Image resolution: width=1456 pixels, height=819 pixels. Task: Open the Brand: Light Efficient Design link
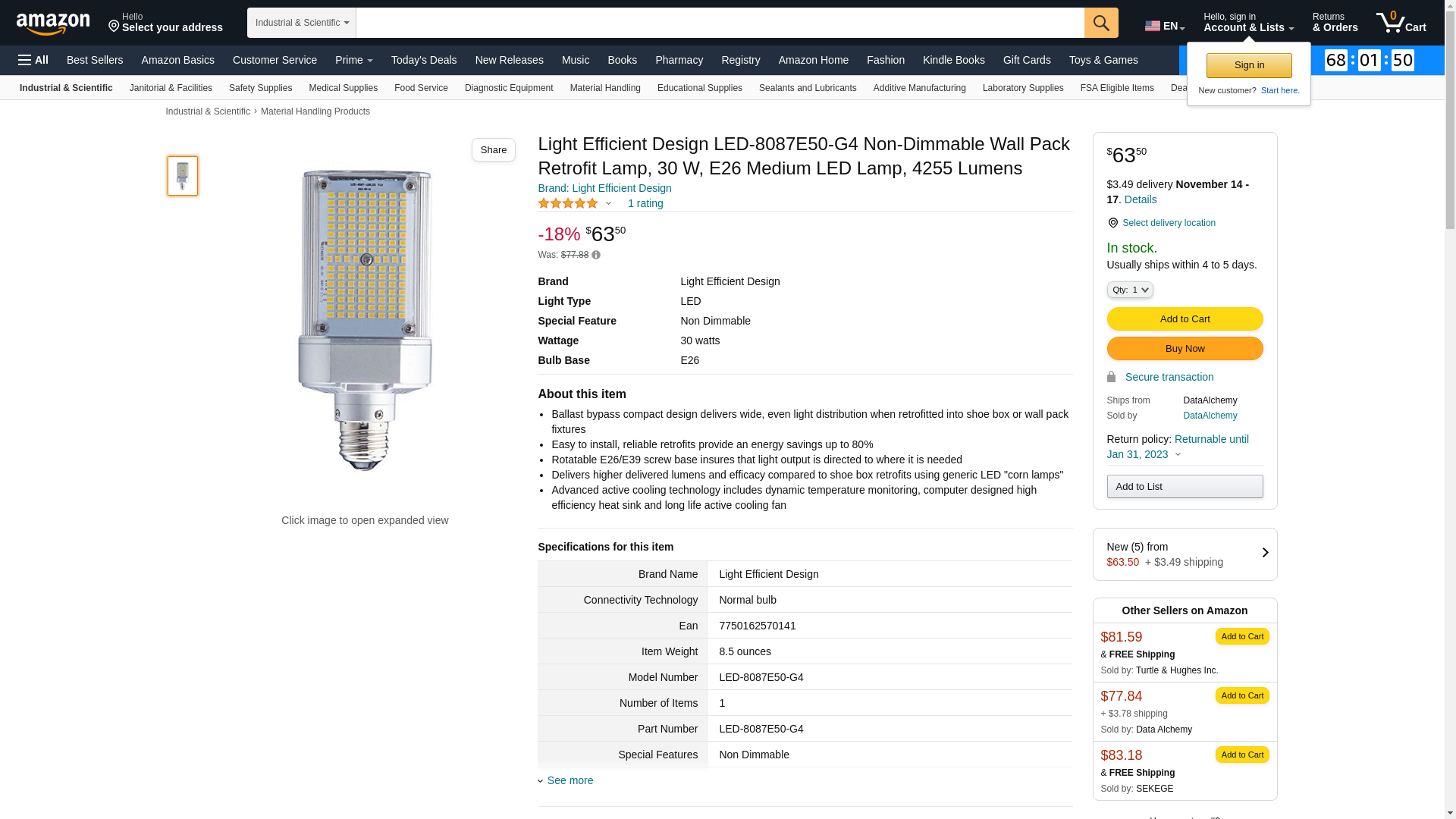point(604,188)
